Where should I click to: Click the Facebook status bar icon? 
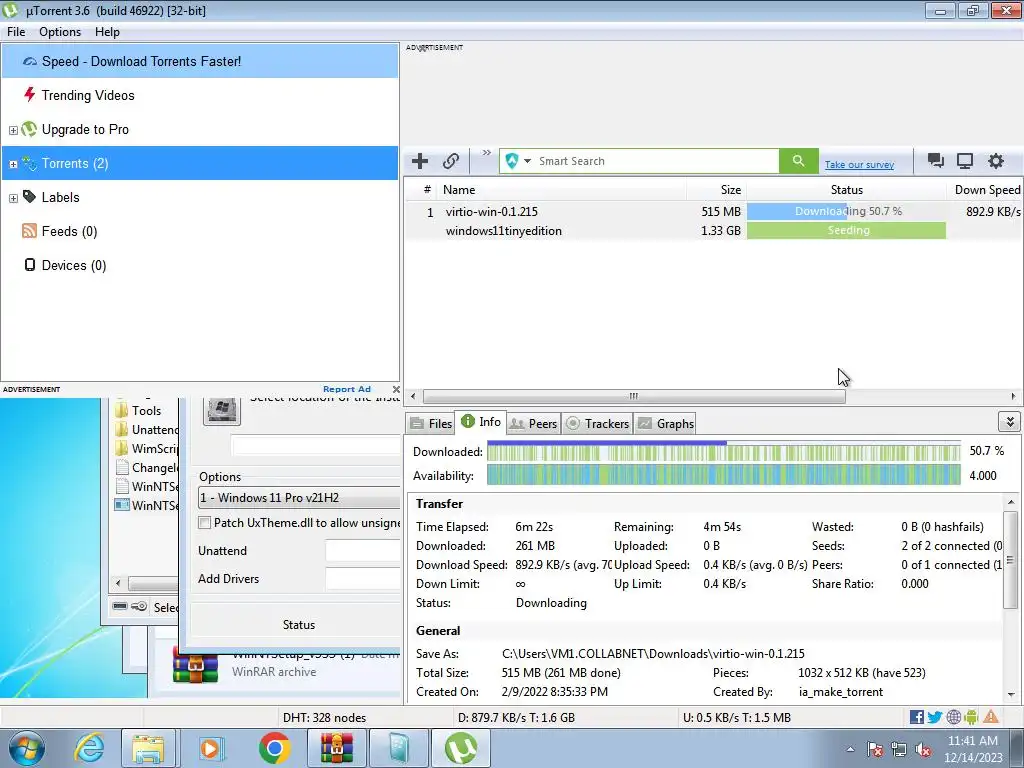[916, 717]
